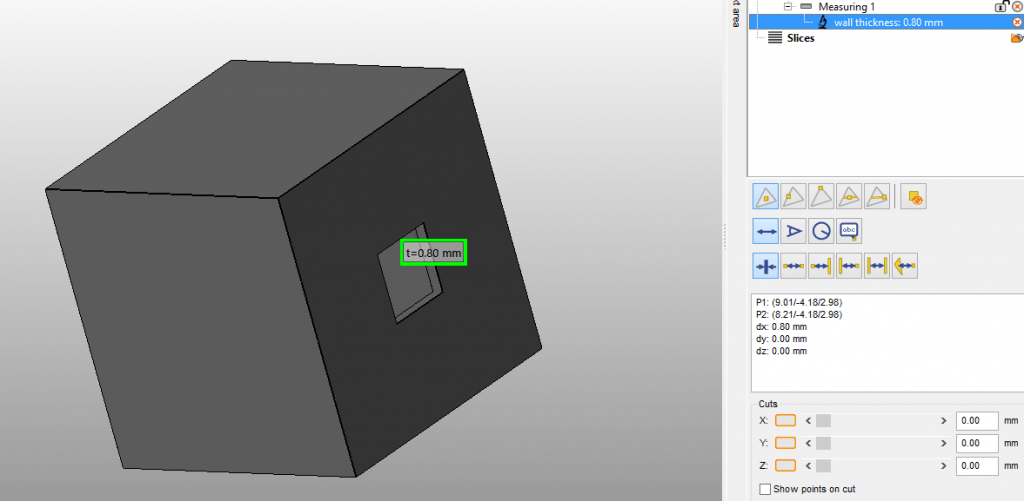Click the X cut slider thumb
Image resolution: width=1024 pixels, height=501 pixels.
tap(824, 421)
